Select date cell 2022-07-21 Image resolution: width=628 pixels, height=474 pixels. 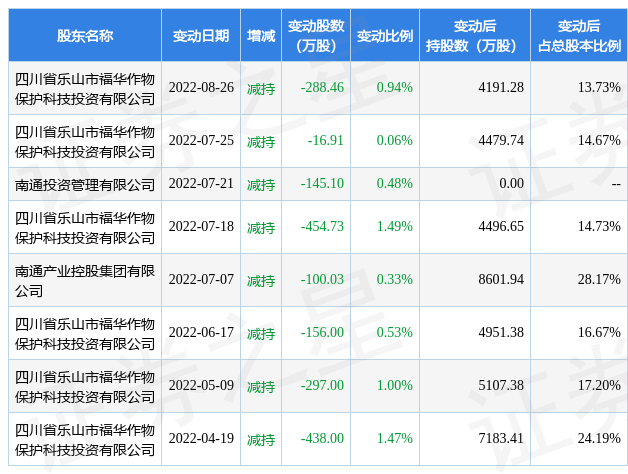(x=201, y=184)
